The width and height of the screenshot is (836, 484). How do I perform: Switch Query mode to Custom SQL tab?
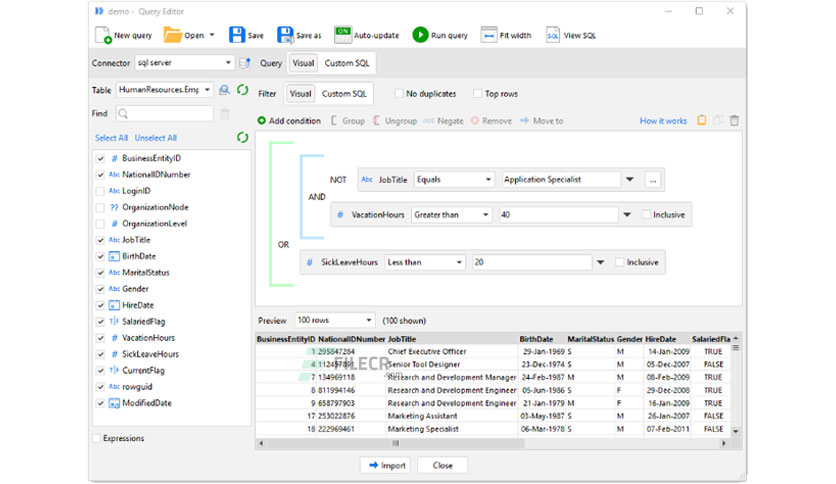(347, 63)
